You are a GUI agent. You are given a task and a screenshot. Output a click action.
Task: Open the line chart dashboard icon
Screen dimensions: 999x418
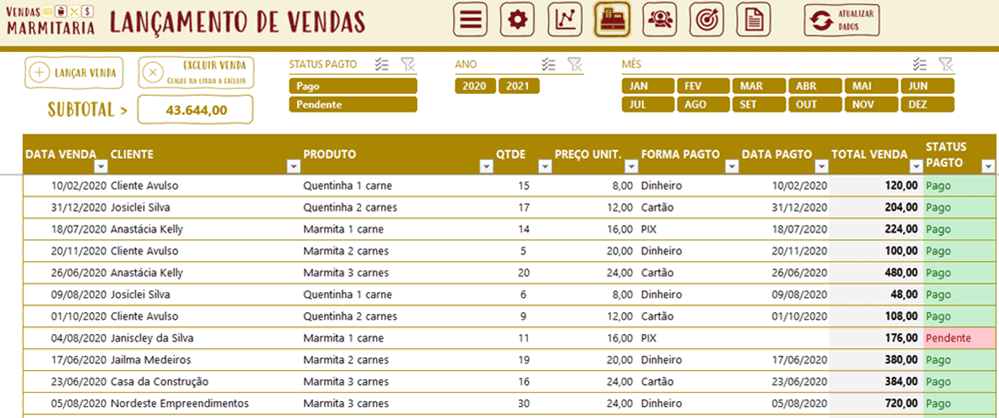click(565, 20)
